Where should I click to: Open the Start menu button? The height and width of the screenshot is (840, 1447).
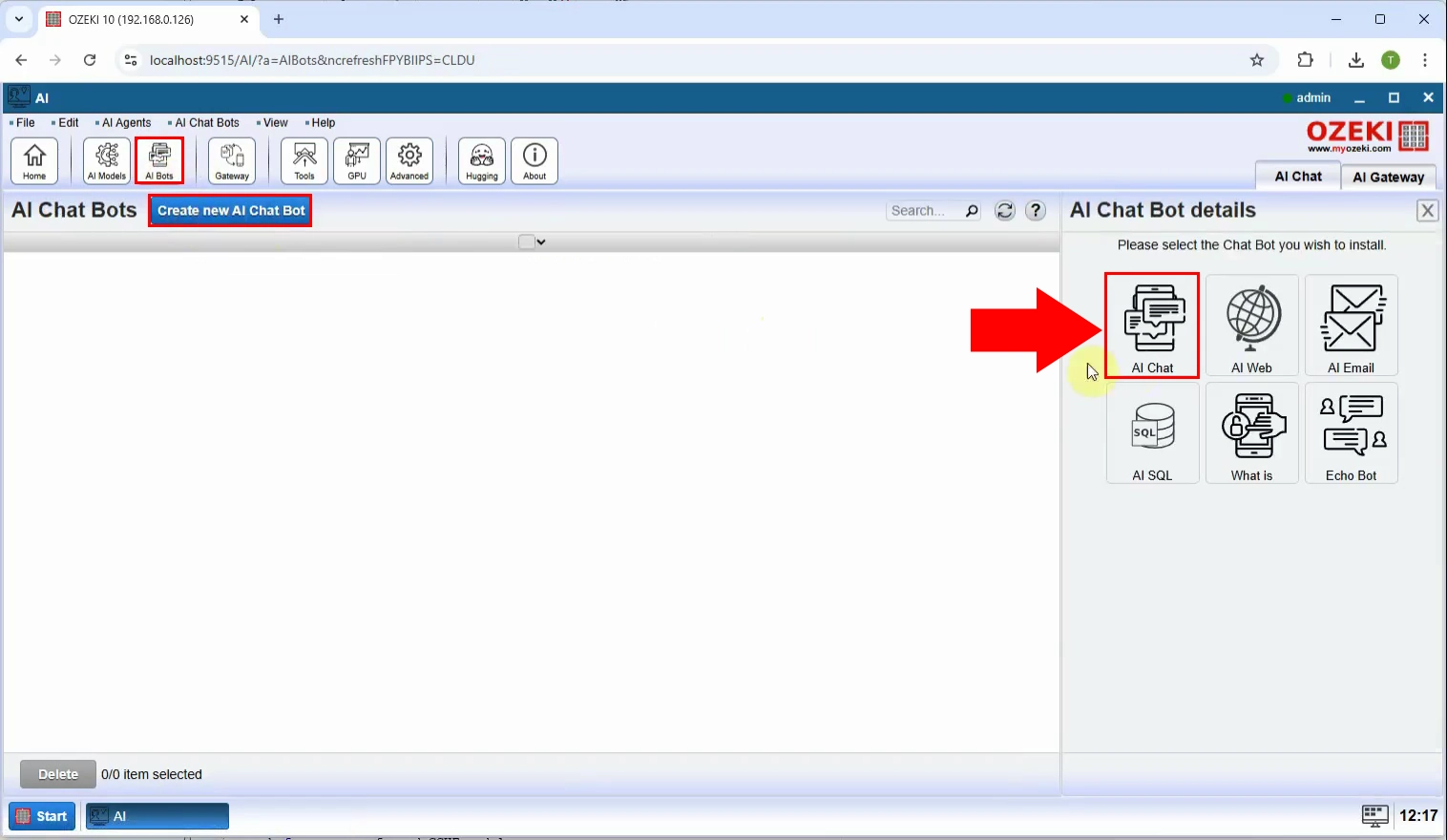(x=42, y=816)
